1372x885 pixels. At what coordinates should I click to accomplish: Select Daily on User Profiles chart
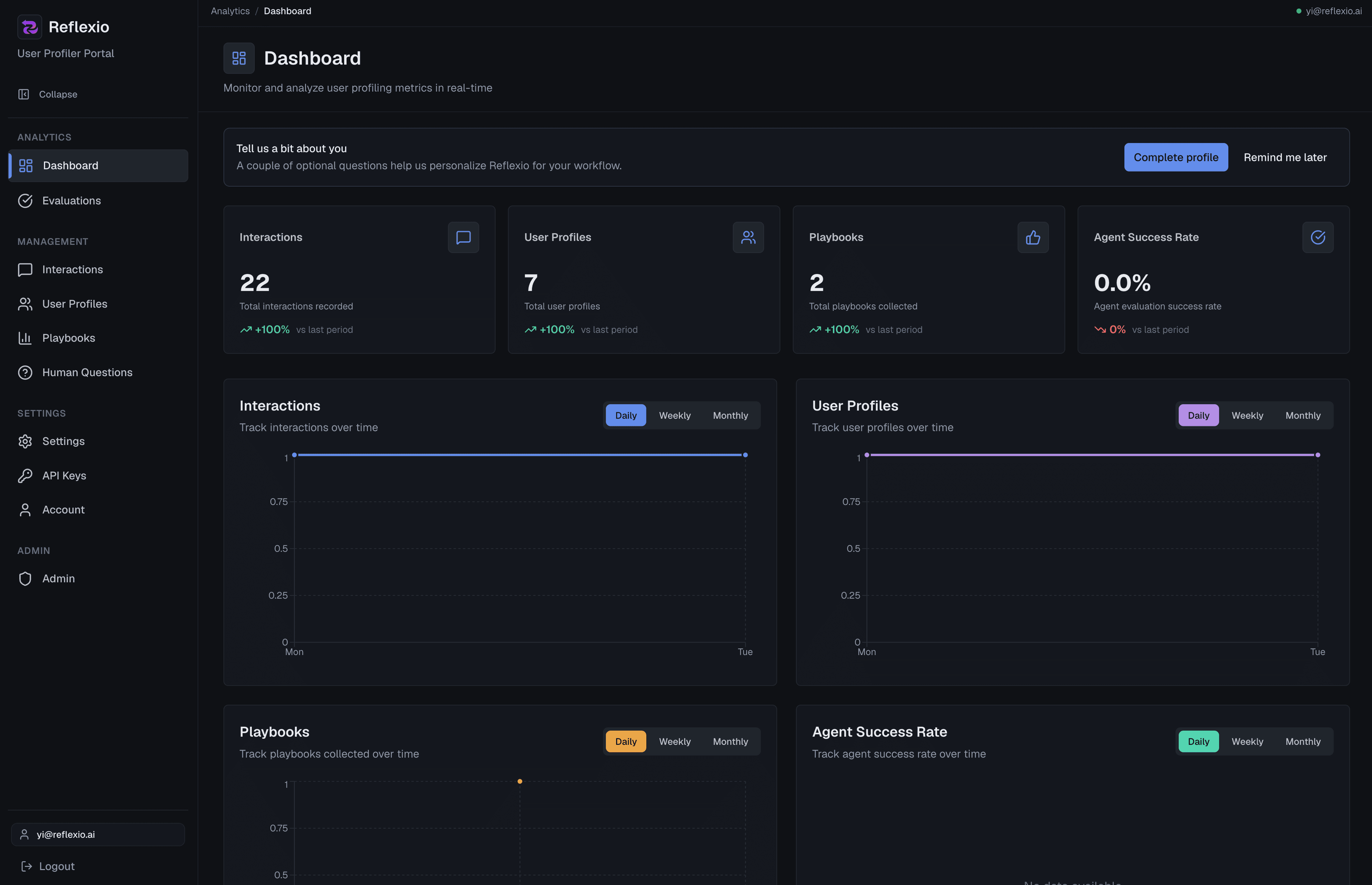1198,415
